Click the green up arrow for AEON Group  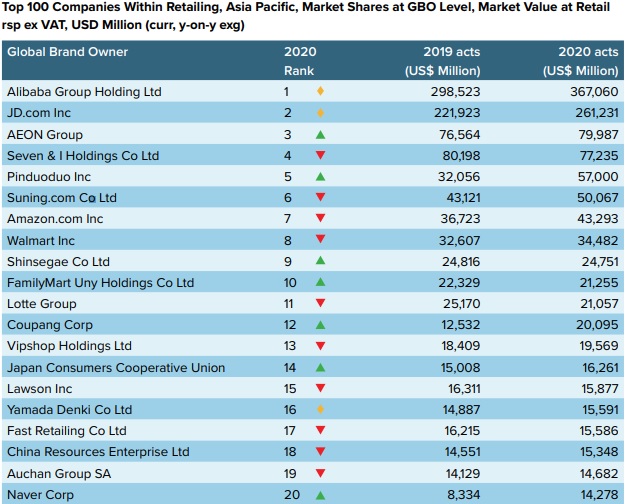point(320,134)
